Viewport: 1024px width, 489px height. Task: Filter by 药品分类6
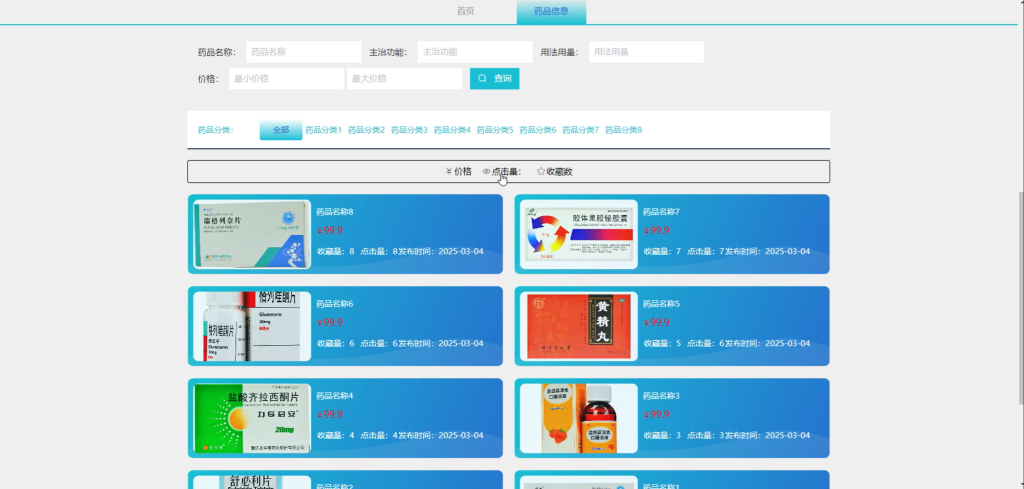(x=538, y=130)
